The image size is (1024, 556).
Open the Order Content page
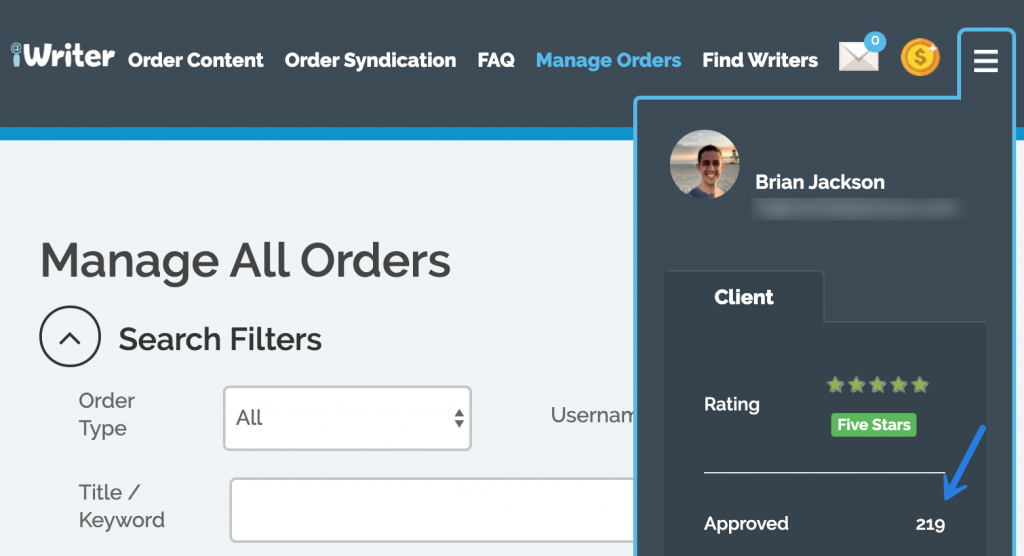point(195,60)
